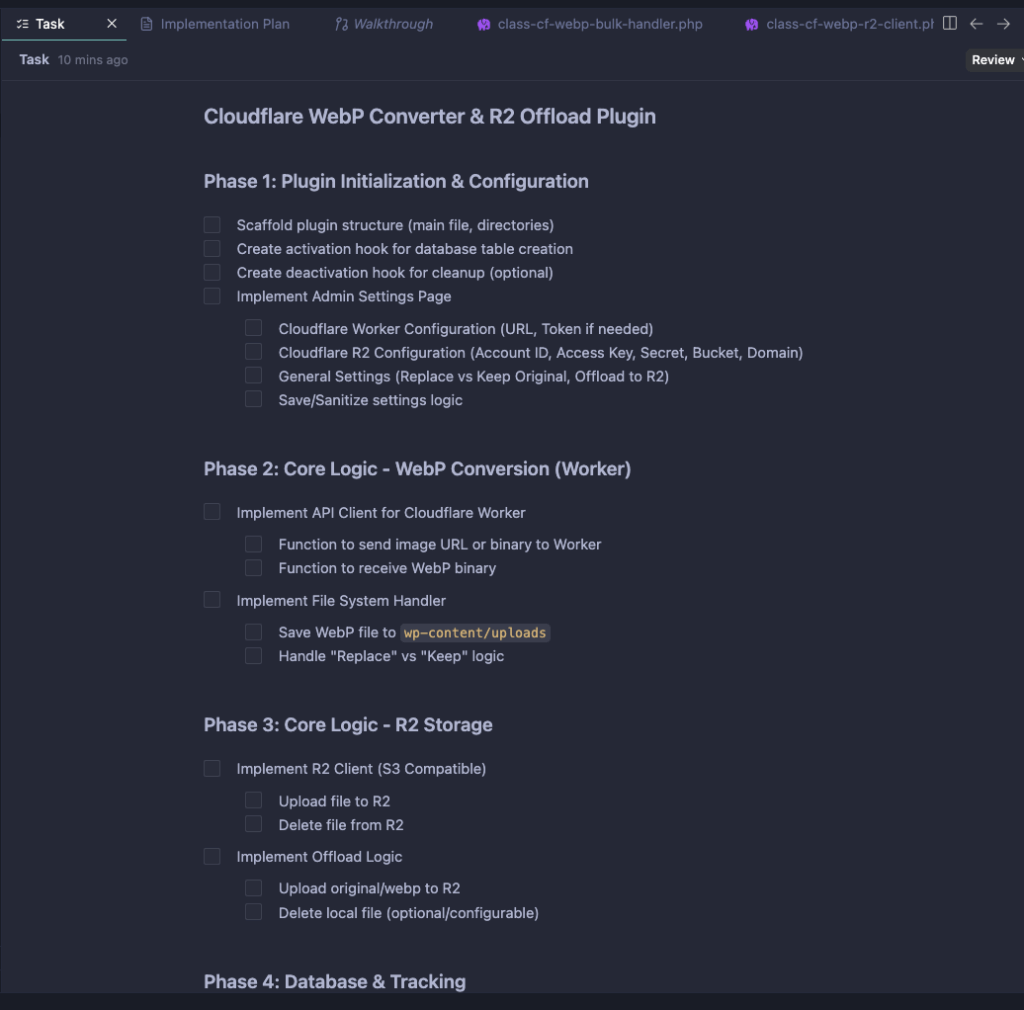Switch to the Implementation Plan tab

coord(225,24)
